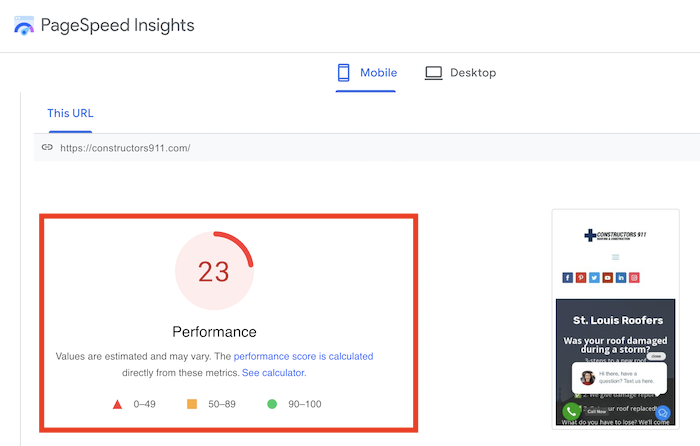Screen dimensions: 700x446
Task: Click the Constructors 911 logo in preview
Action: [x=615, y=236]
